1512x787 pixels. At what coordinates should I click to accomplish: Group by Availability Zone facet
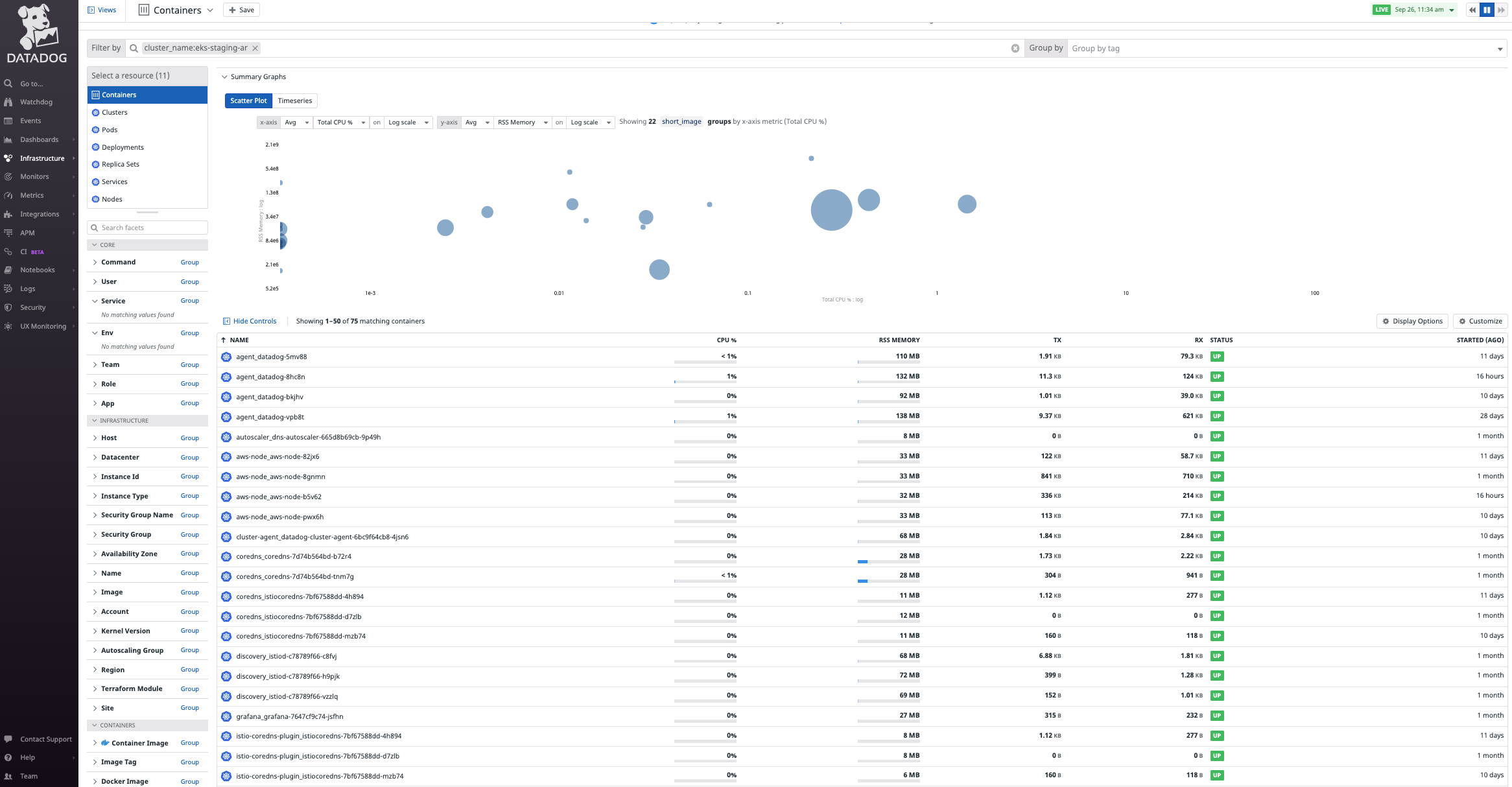(189, 554)
